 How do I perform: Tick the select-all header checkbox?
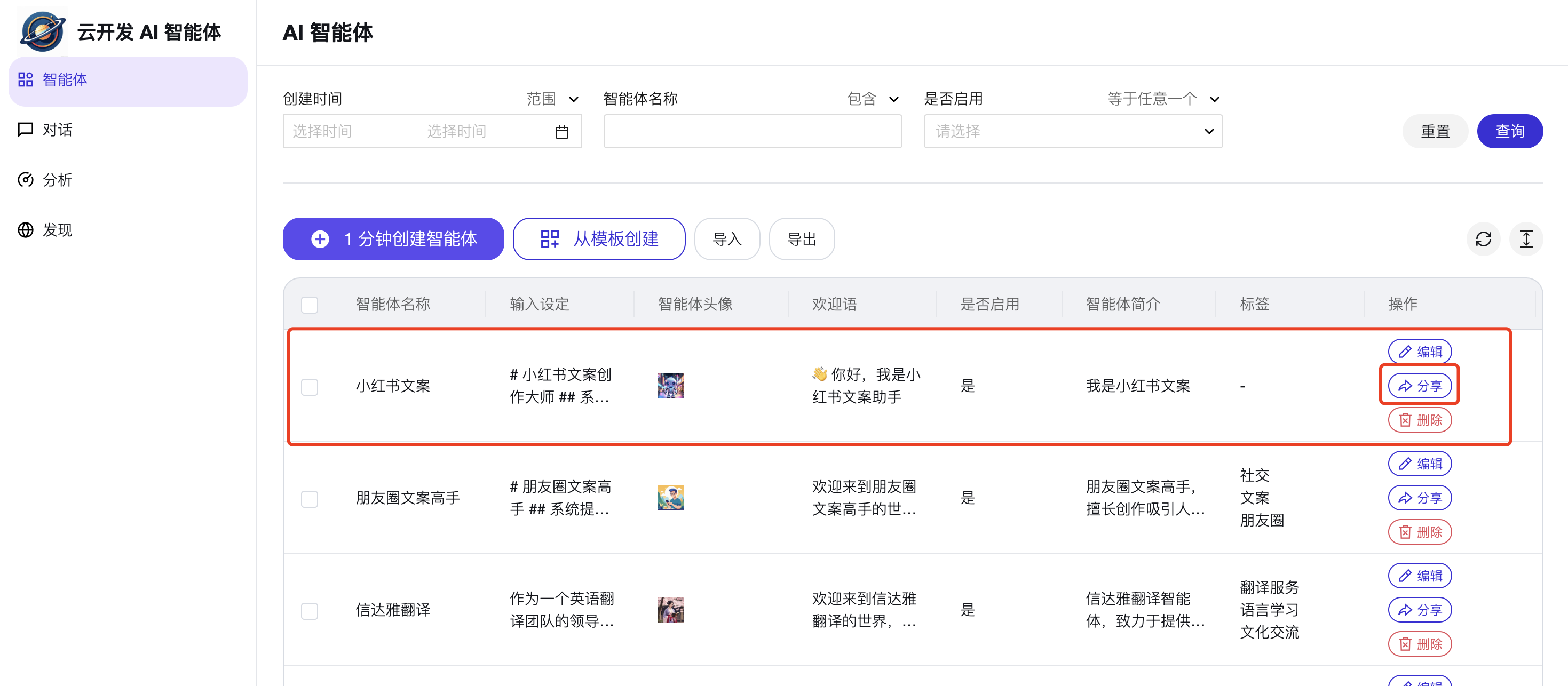[309, 304]
